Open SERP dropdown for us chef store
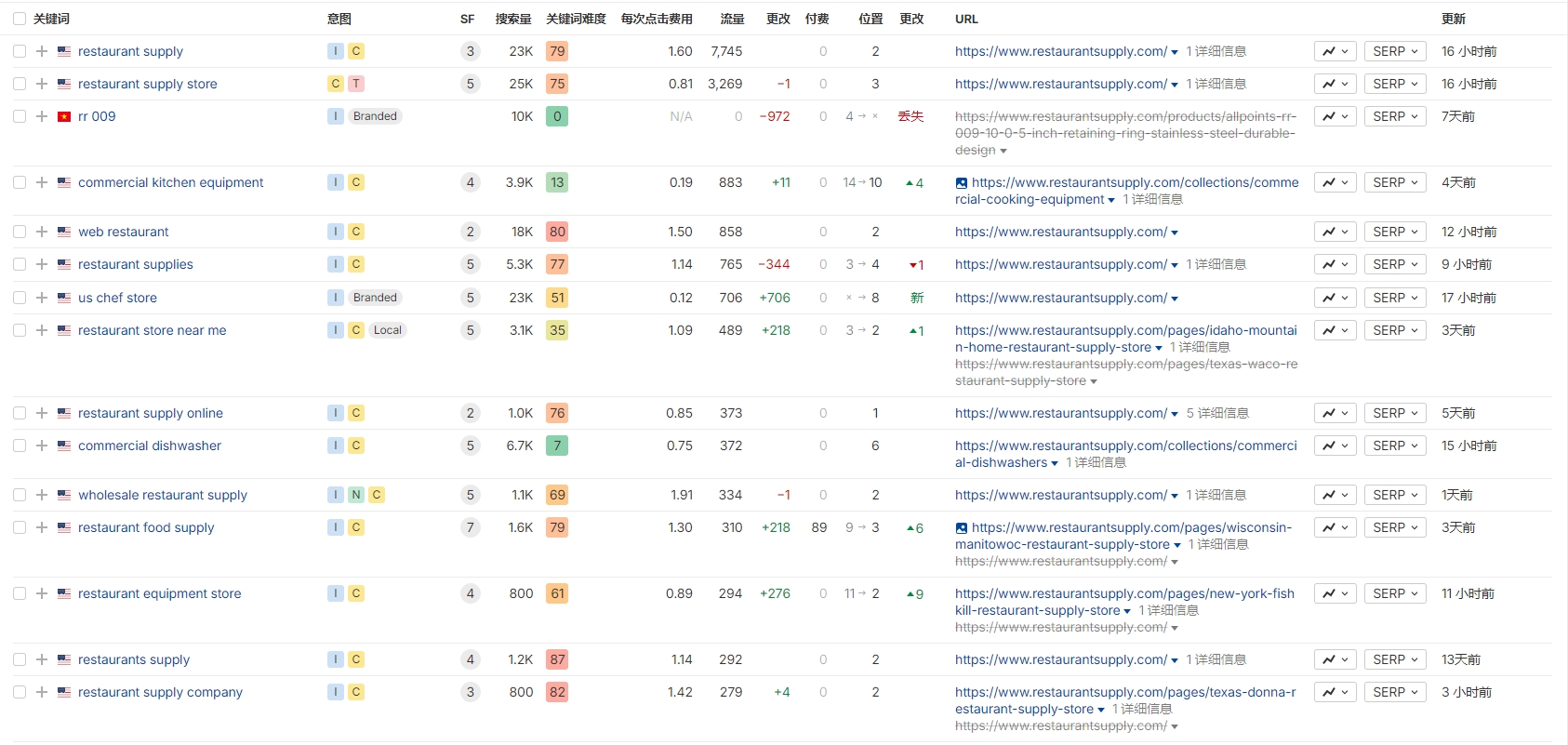This screenshot has height=745, width=1568. [1395, 298]
